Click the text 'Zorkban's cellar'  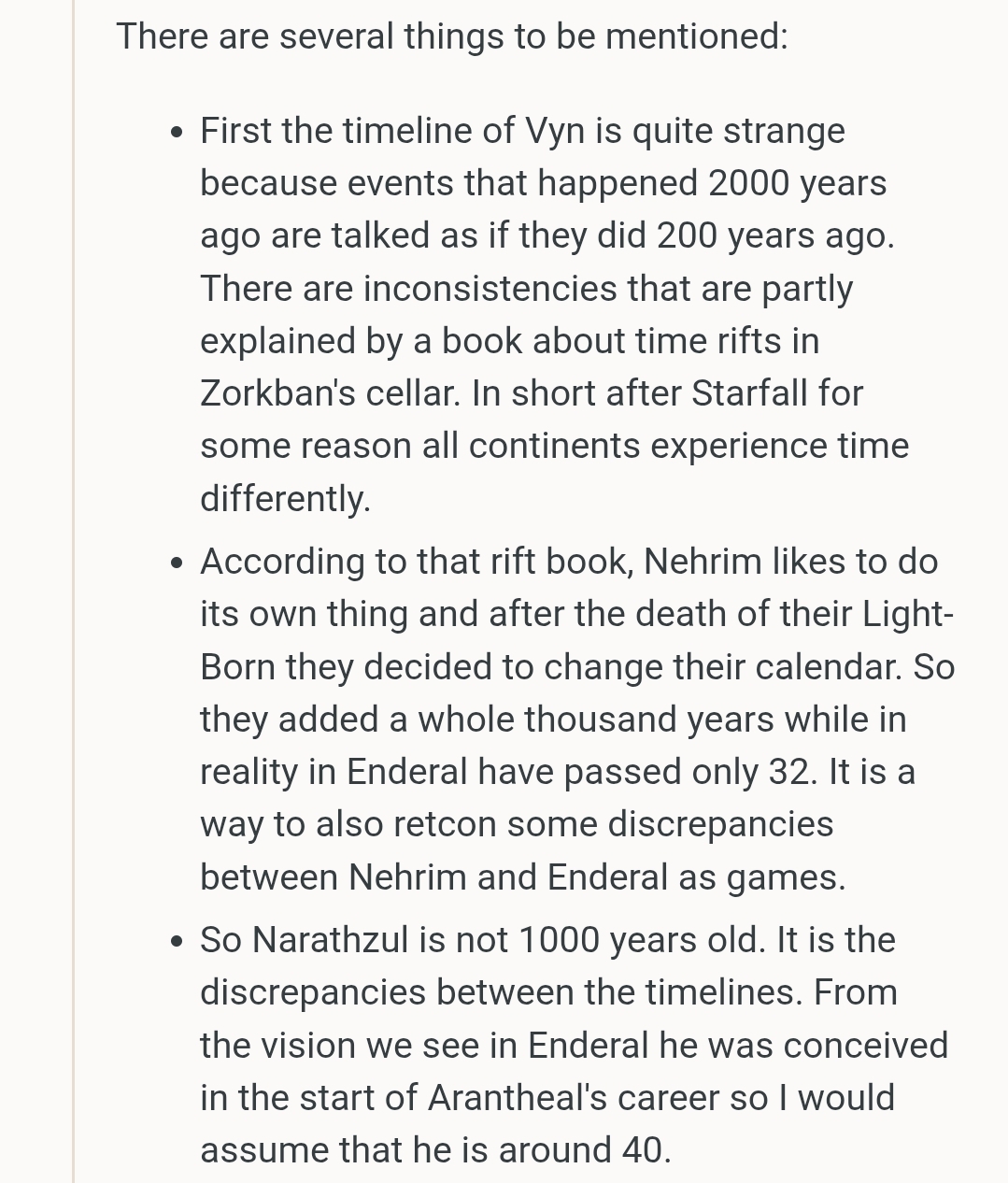click(330, 392)
